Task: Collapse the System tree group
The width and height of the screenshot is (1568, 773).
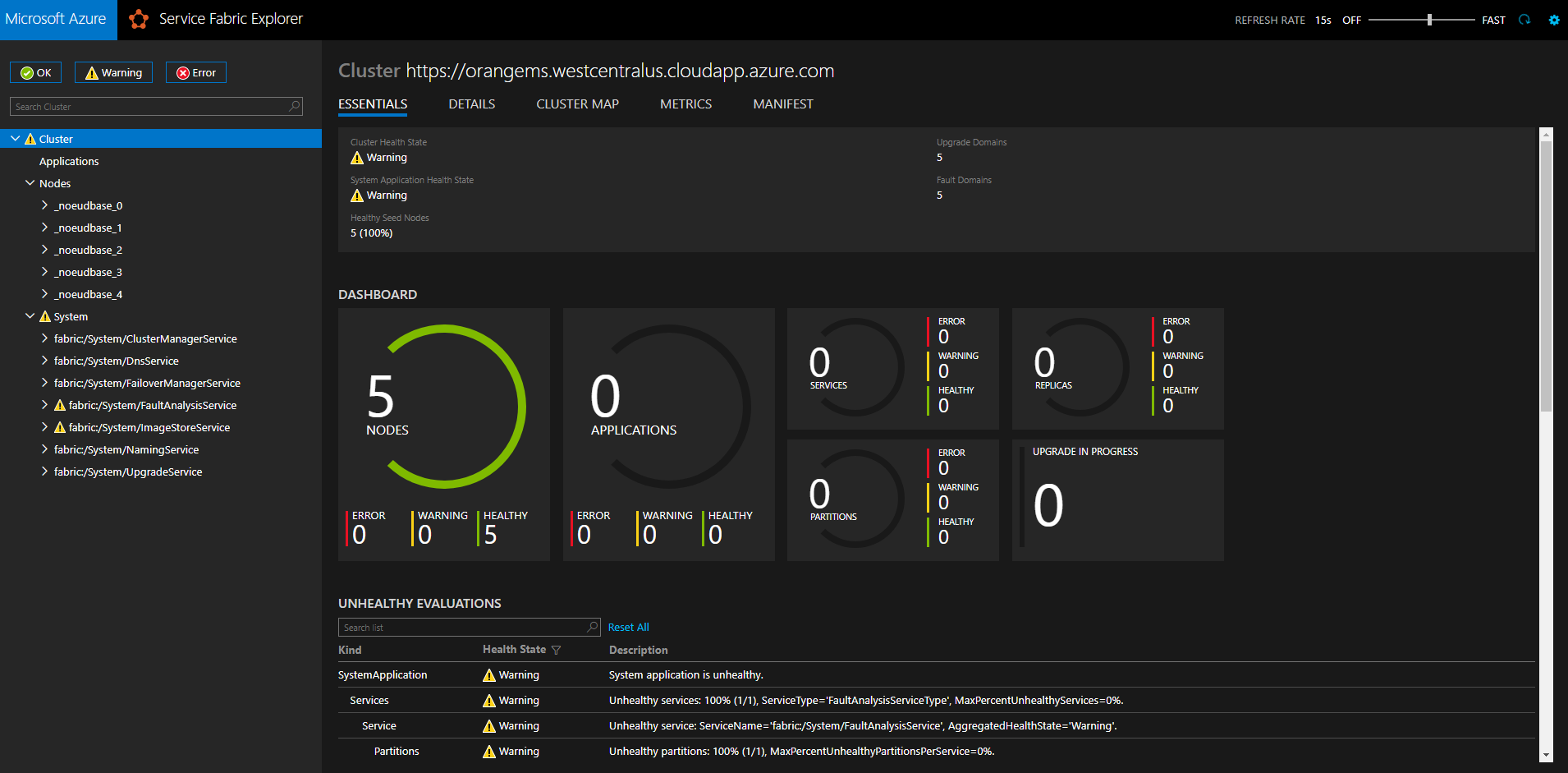Action: coord(30,316)
